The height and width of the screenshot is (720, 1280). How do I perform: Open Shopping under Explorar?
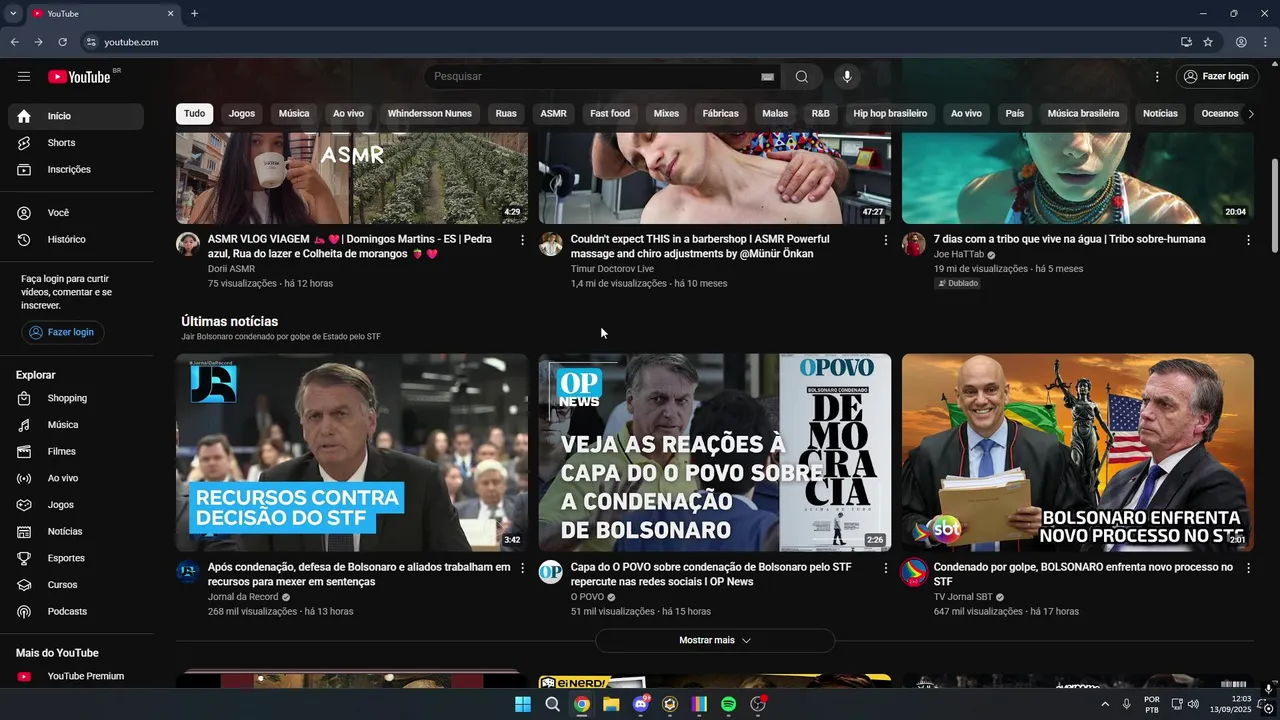click(x=76, y=398)
